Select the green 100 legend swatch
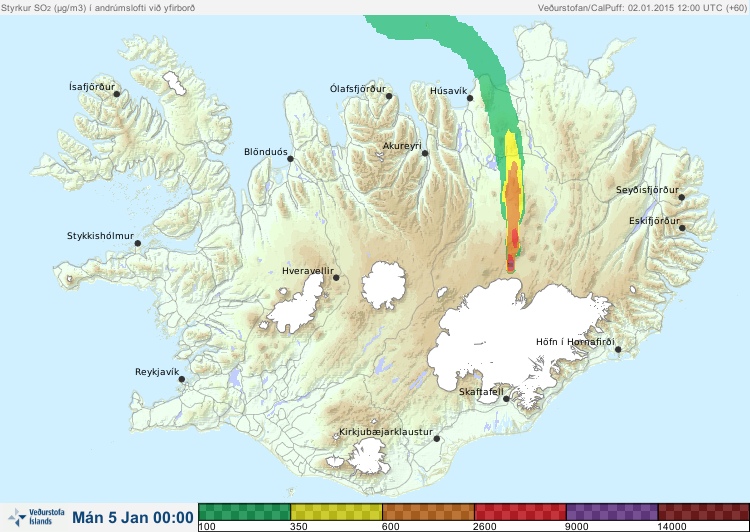Image resolution: width=750 pixels, height=532 pixels. point(244,512)
